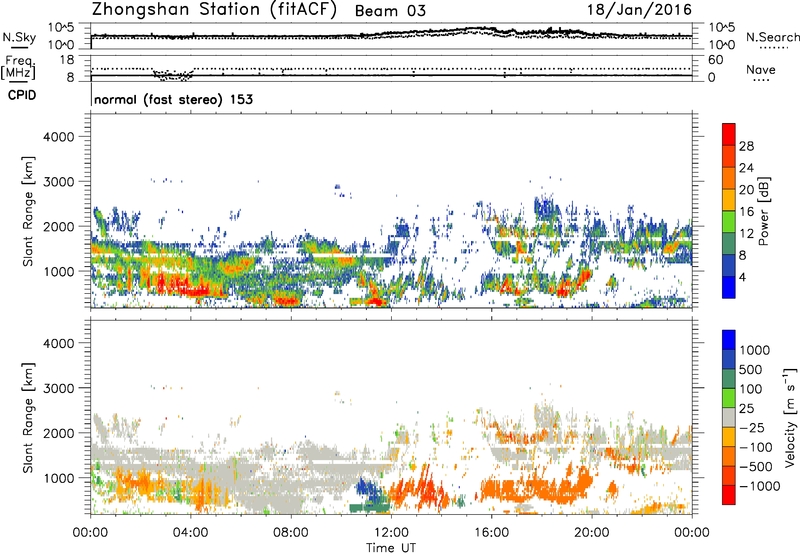
Task: Click the '28' power colorbar tick
Action: pos(746,146)
